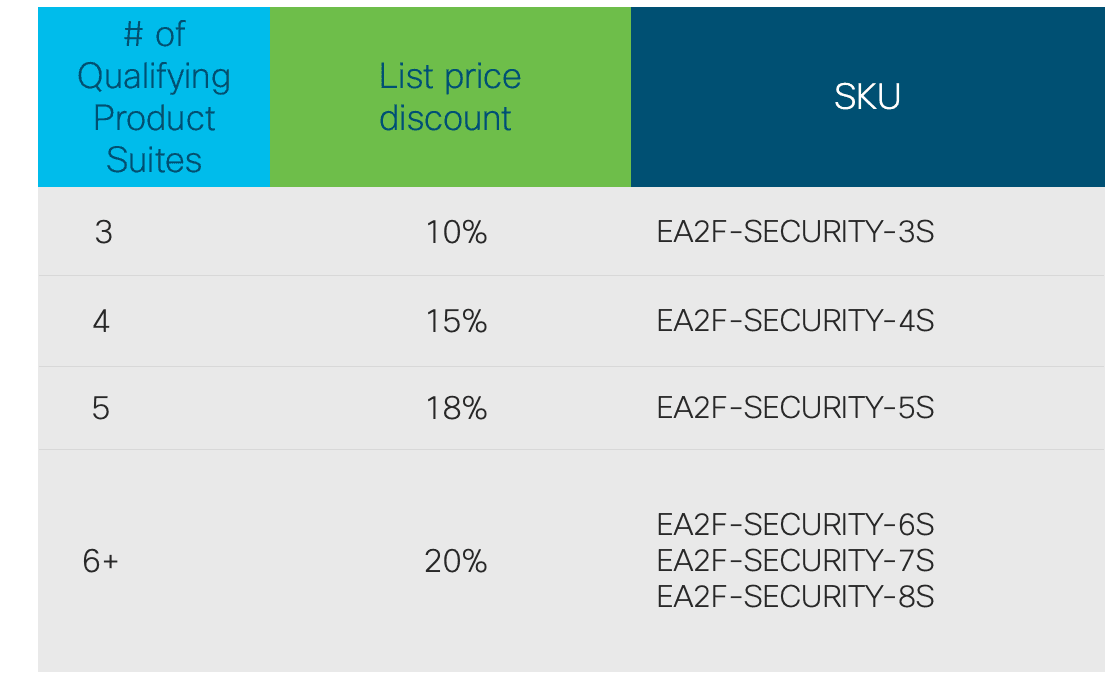Image resolution: width=1114 pixels, height=677 pixels.
Task: Click the EA2F-SECURITY-6S SKU
Action: (x=795, y=524)
